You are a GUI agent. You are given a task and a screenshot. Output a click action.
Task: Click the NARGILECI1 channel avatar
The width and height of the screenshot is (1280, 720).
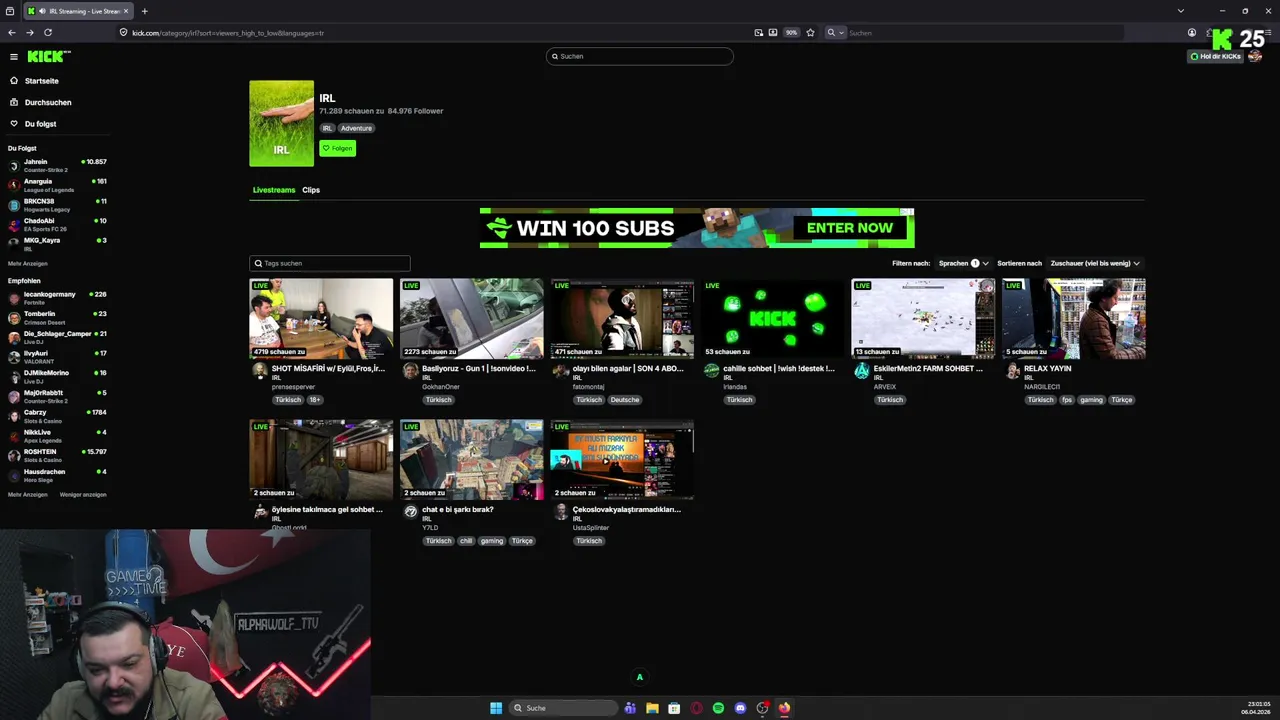pyautogui.click(x=1012, y=371)
